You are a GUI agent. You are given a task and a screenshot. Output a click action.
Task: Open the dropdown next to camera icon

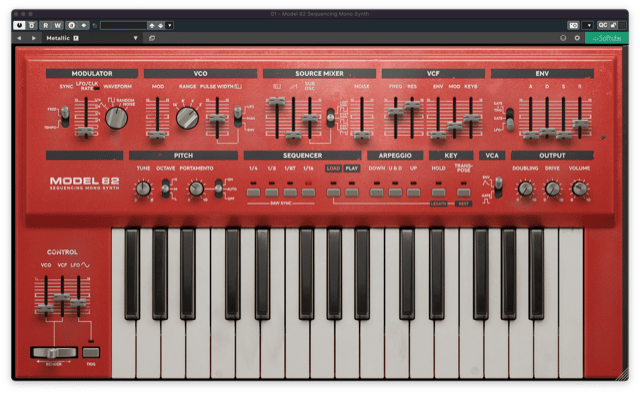588,25
